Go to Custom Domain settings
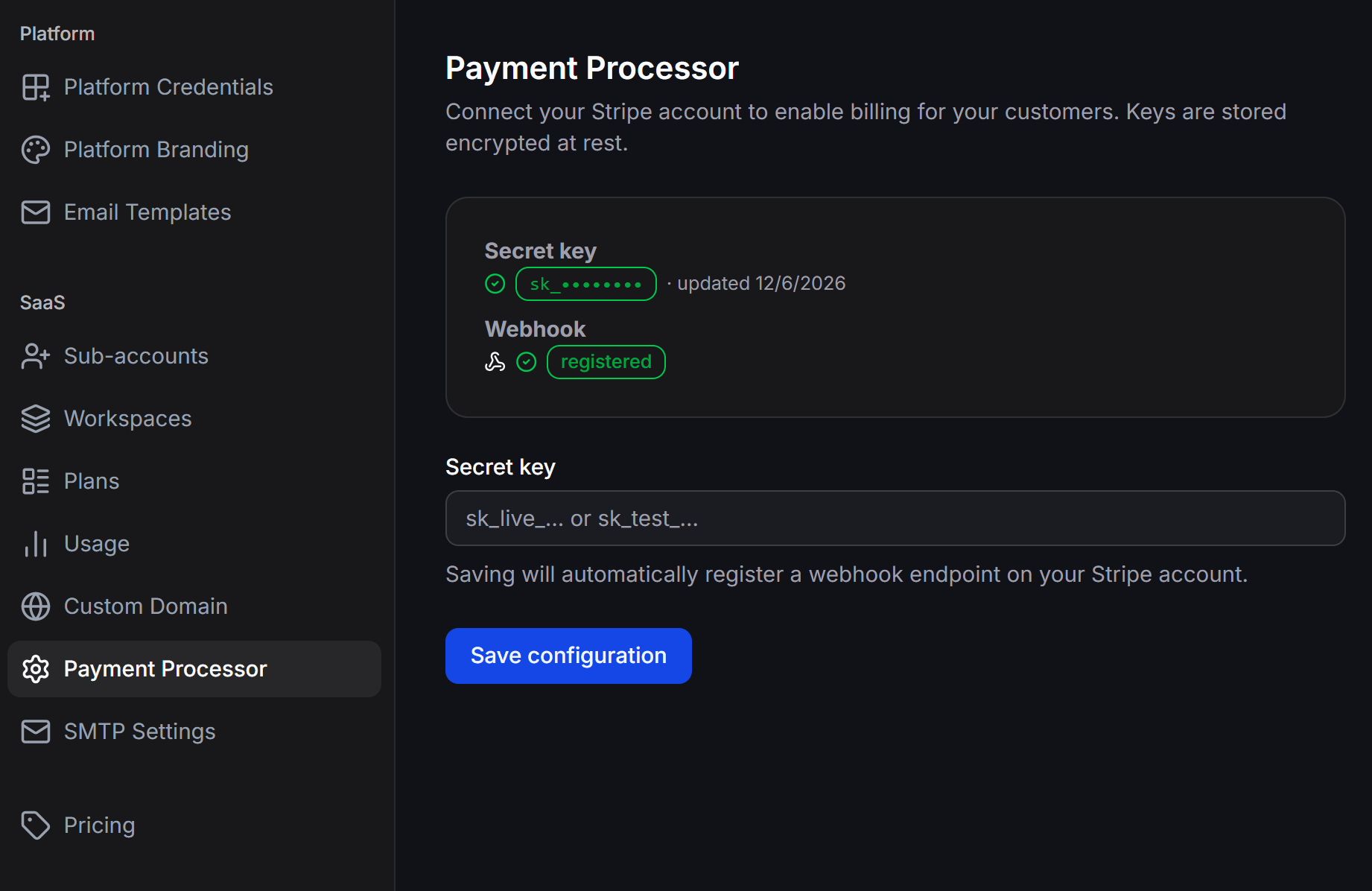This screenshot has height=891, width=1372. (x=194, y=606)
